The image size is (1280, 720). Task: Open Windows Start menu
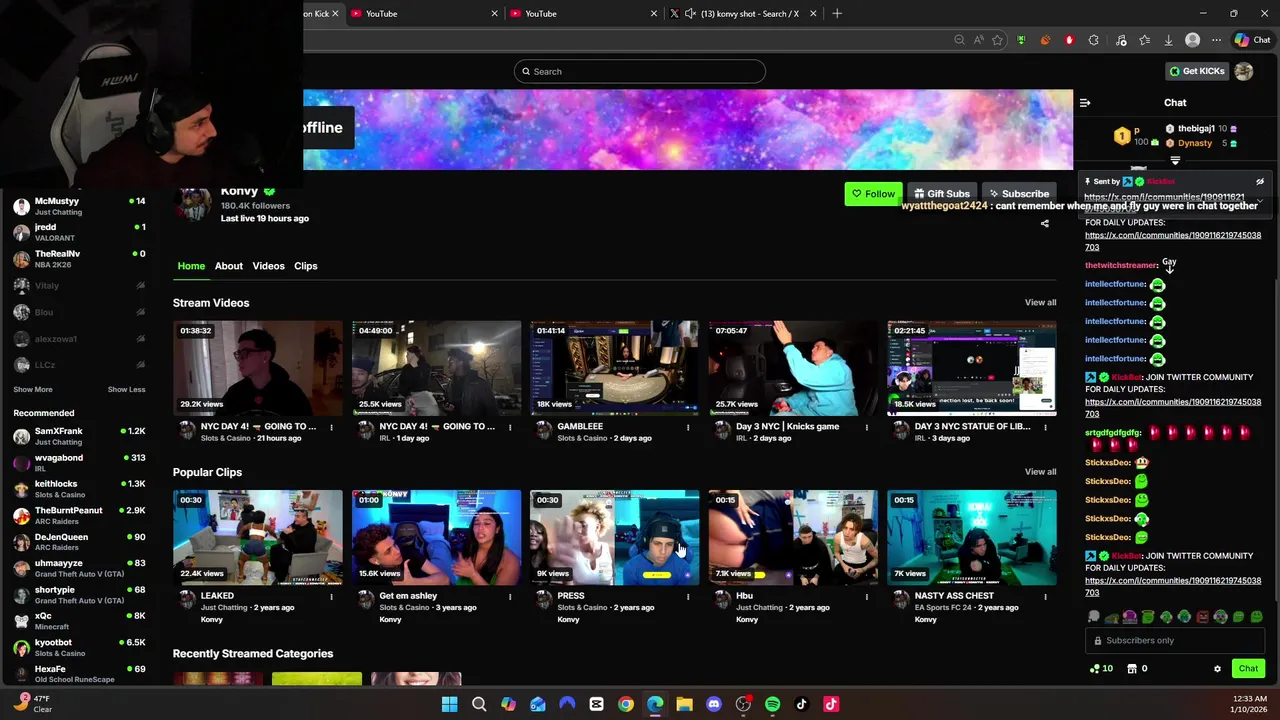tap(450, 704)
